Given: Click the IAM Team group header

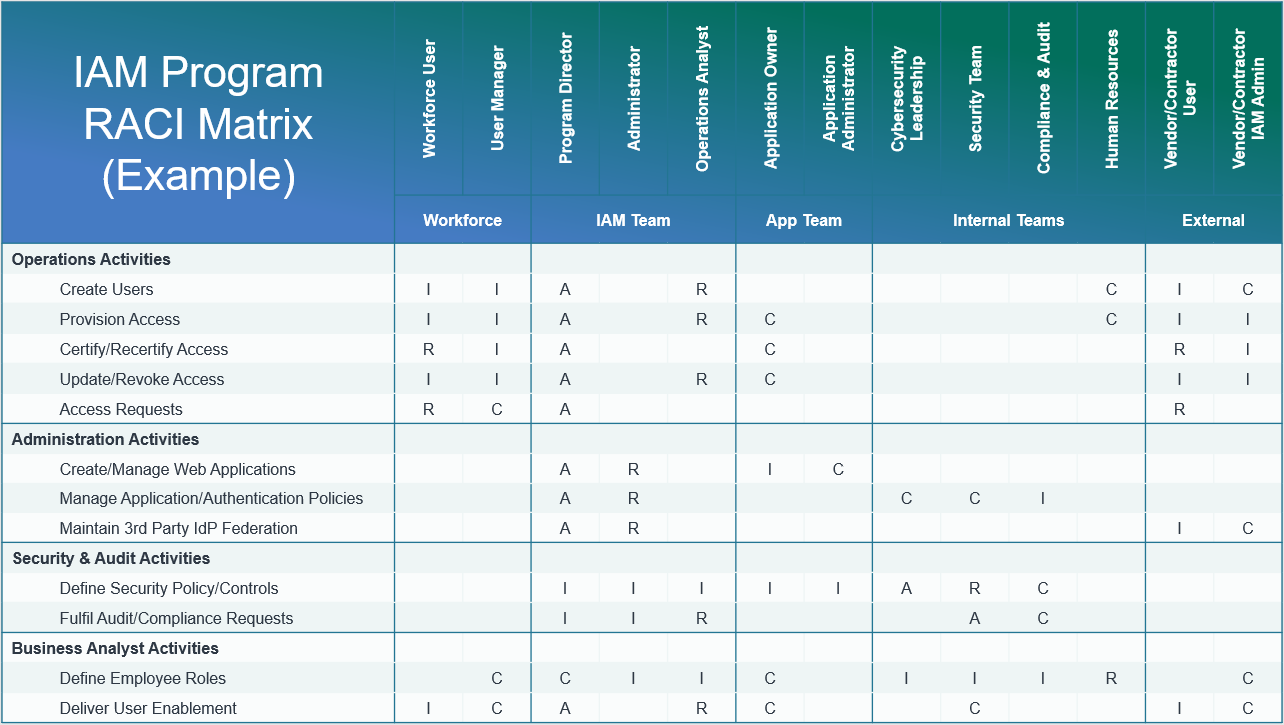Looking at the screenshot, I should 633,220.
